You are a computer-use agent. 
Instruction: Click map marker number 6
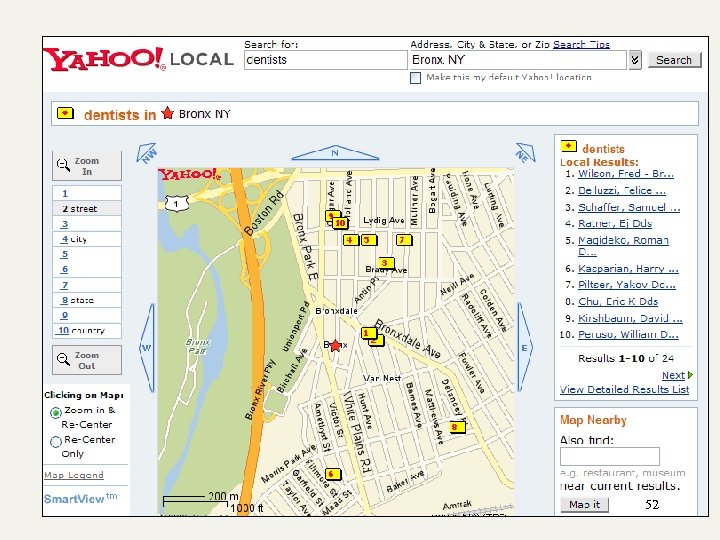pyautogui.click(x=333, y=474)
